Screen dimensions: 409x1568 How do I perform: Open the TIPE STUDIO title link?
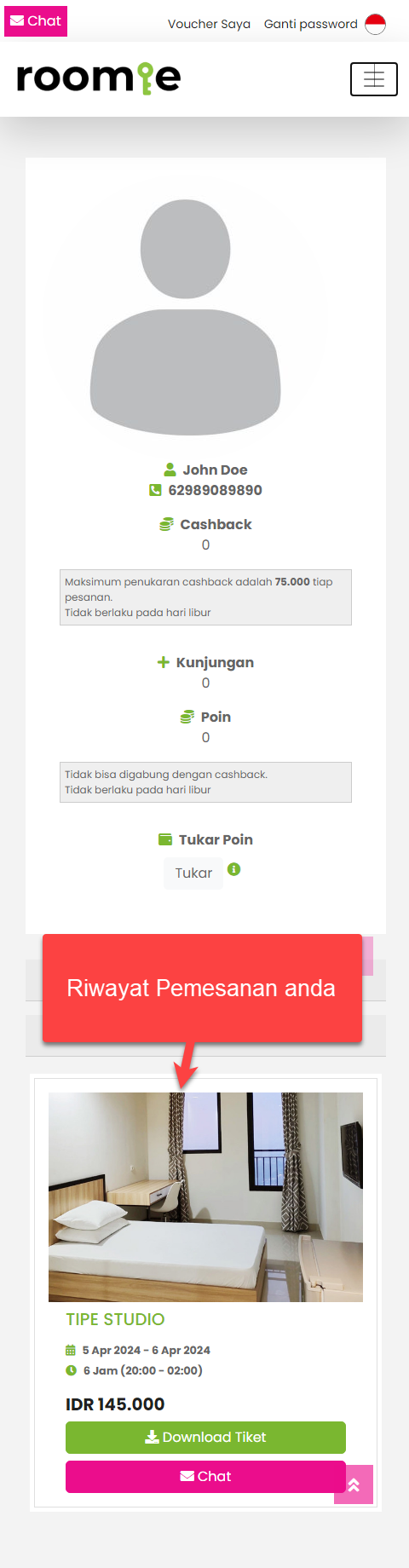115,1319
